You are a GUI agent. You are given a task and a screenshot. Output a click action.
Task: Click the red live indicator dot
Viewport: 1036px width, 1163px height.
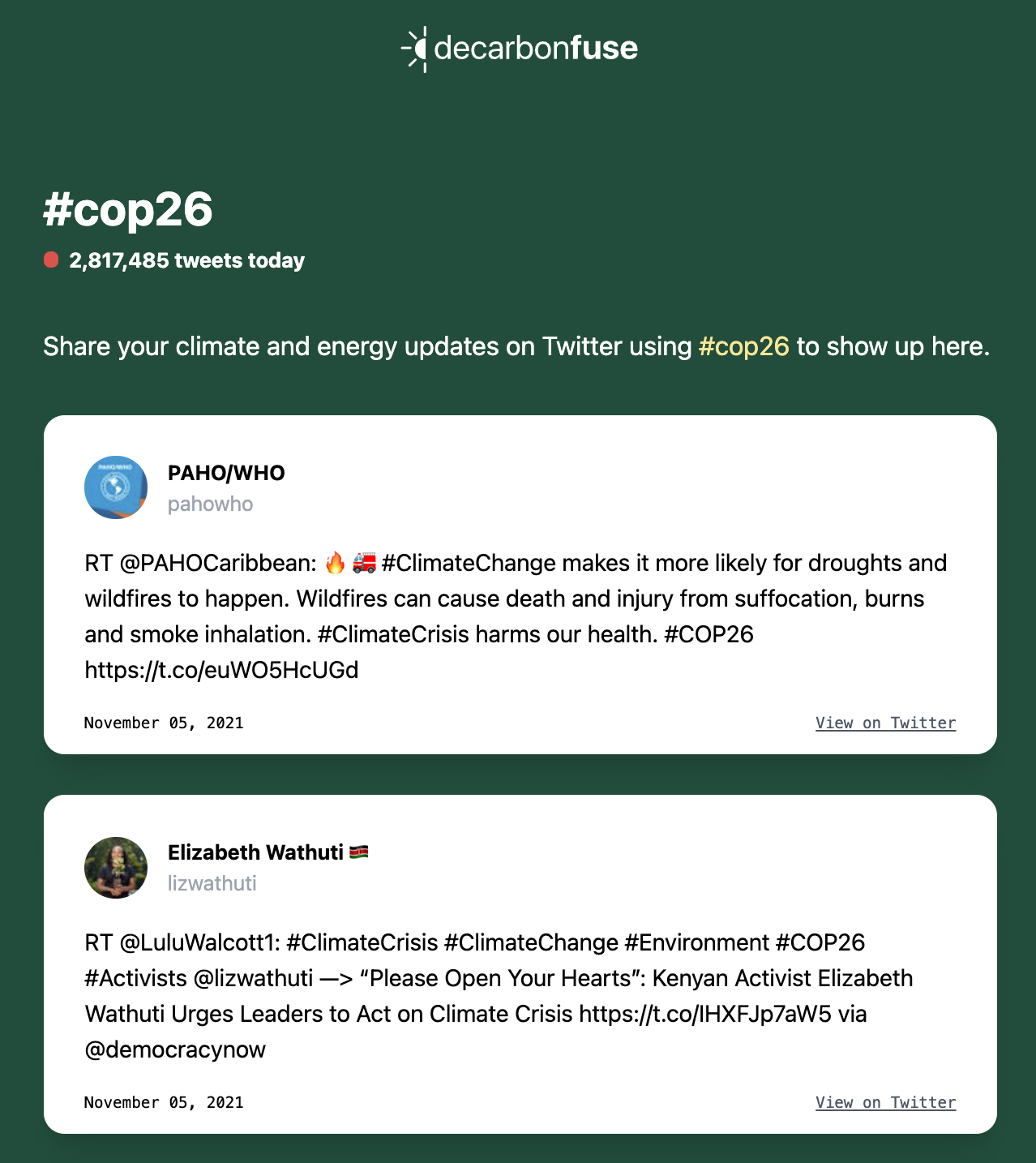[x=51, y=260]
